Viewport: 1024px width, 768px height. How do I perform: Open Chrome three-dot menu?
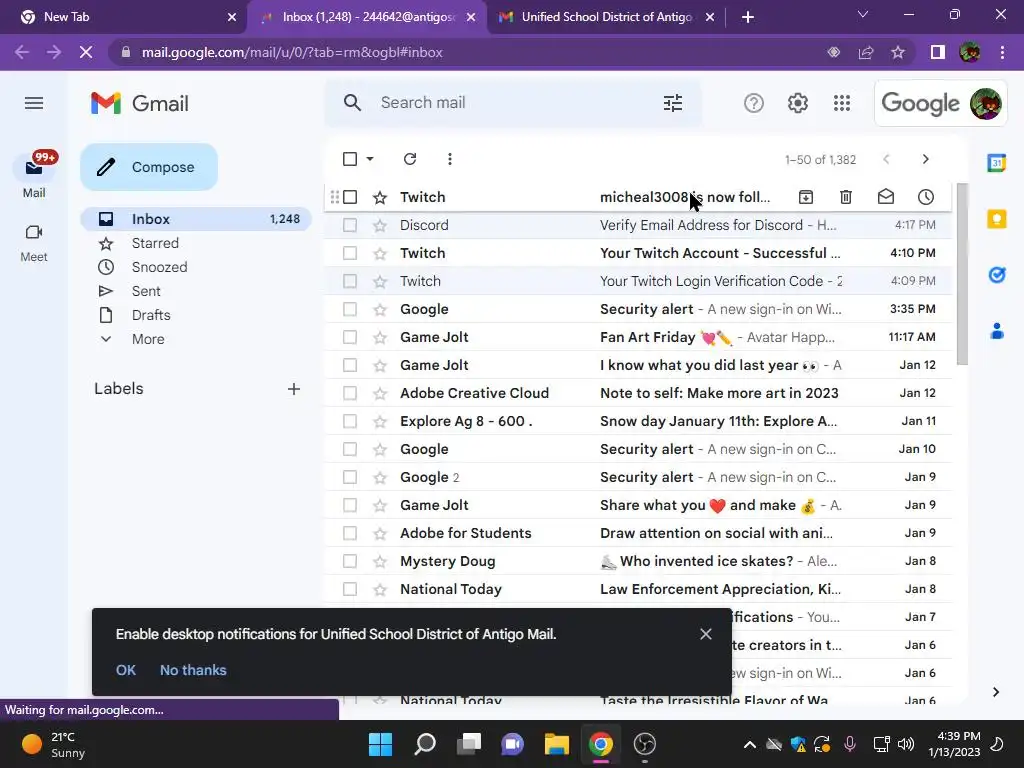pos(1002,52)
